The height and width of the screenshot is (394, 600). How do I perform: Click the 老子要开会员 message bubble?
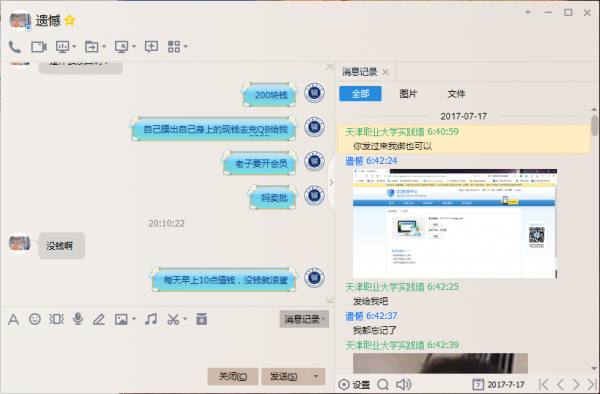coord(260,163)
